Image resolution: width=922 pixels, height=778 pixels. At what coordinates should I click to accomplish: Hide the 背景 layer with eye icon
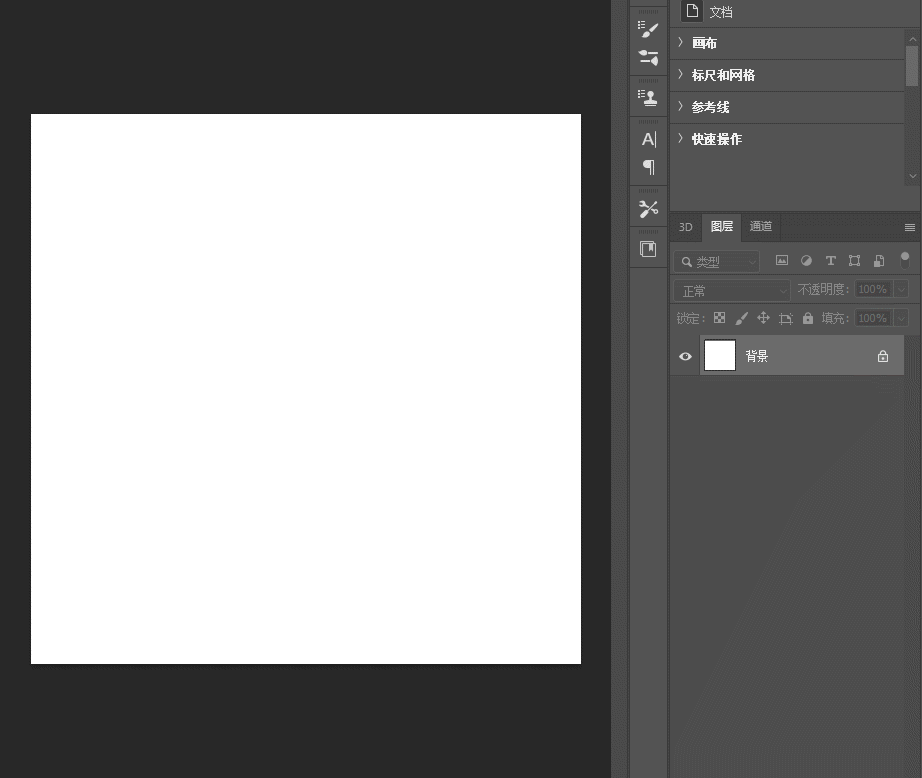685,356
